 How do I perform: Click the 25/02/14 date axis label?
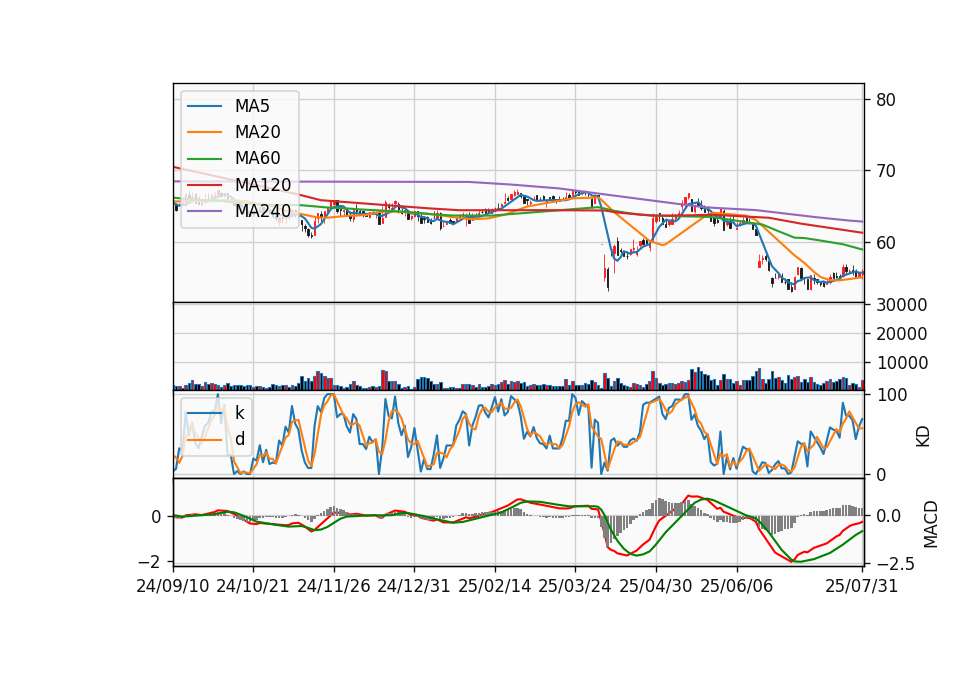[495, 586]
